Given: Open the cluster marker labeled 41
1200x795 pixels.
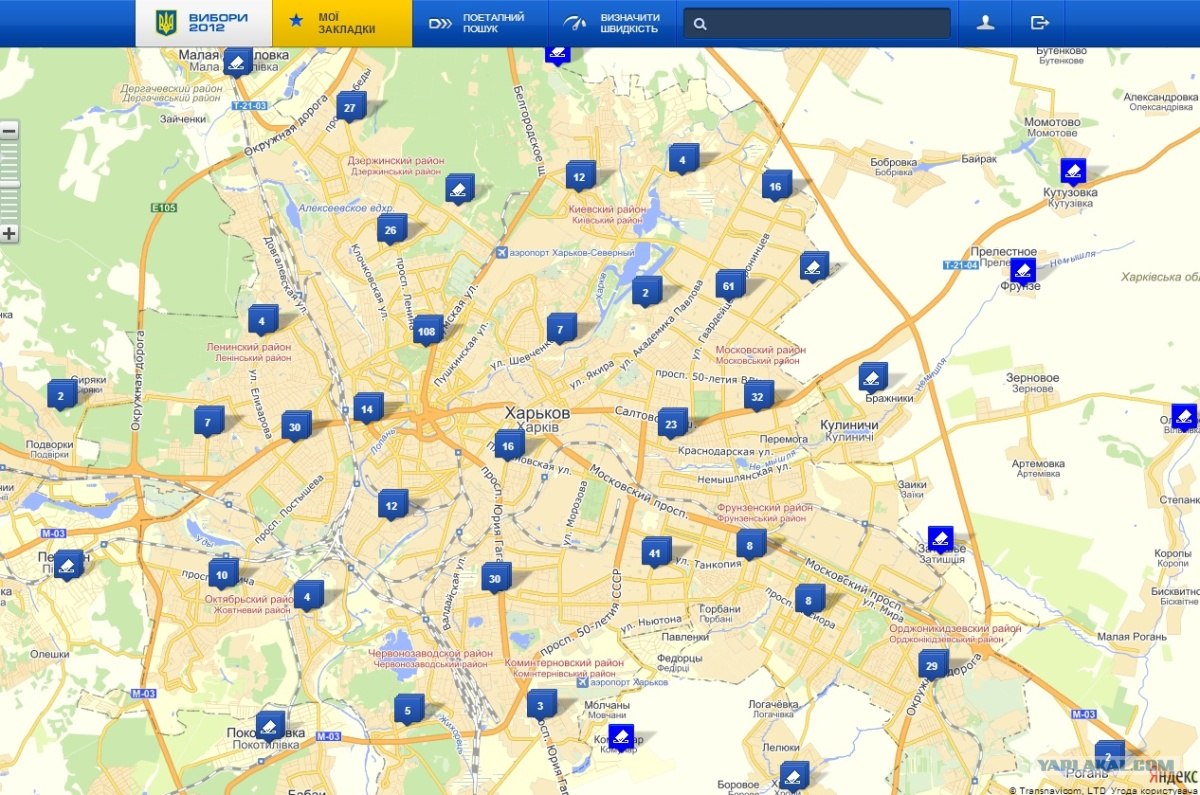Looking at the screenshot, I should [655, 552].
